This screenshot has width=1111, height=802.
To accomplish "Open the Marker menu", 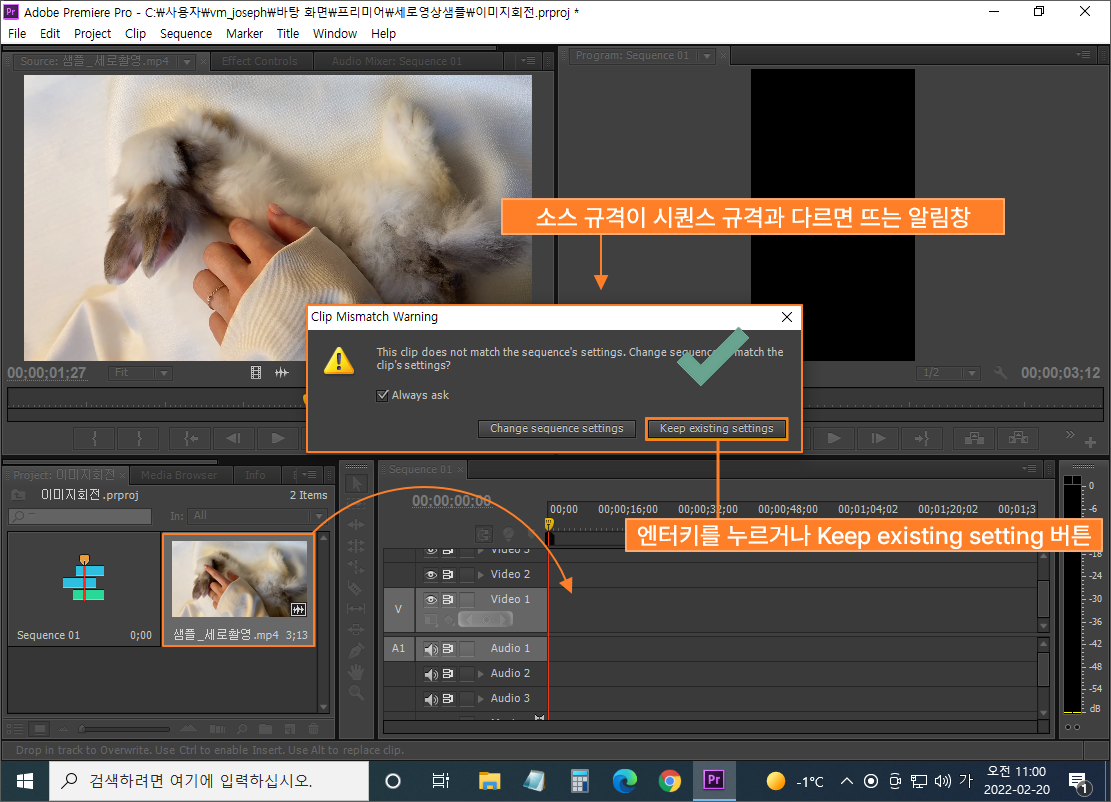I will [244, 33].
